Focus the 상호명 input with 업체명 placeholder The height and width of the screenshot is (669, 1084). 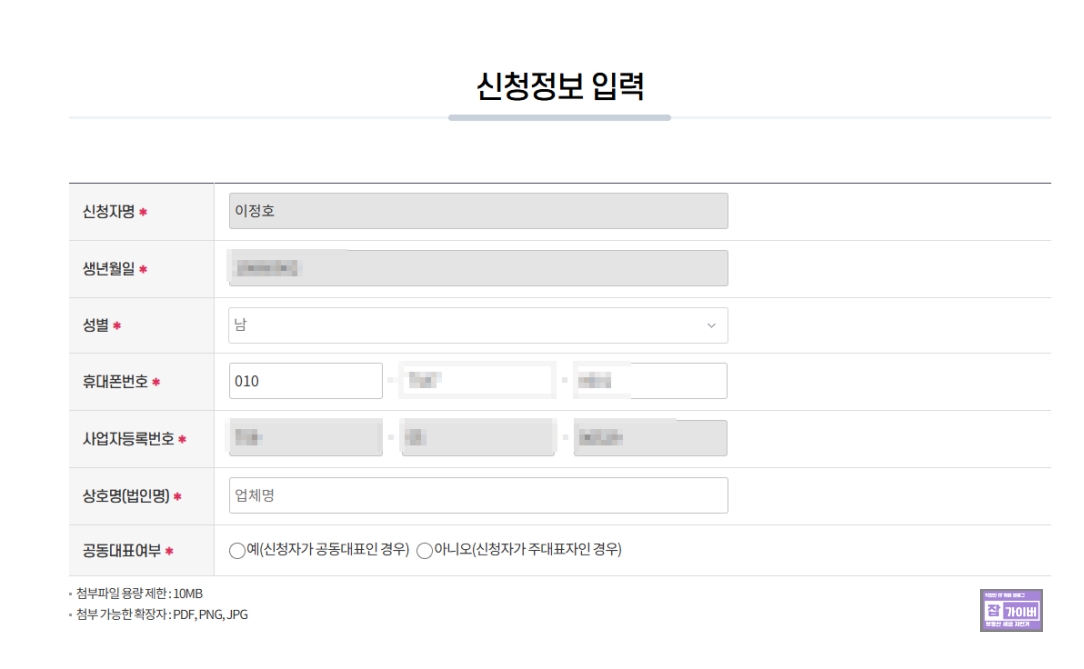point(478,496)
